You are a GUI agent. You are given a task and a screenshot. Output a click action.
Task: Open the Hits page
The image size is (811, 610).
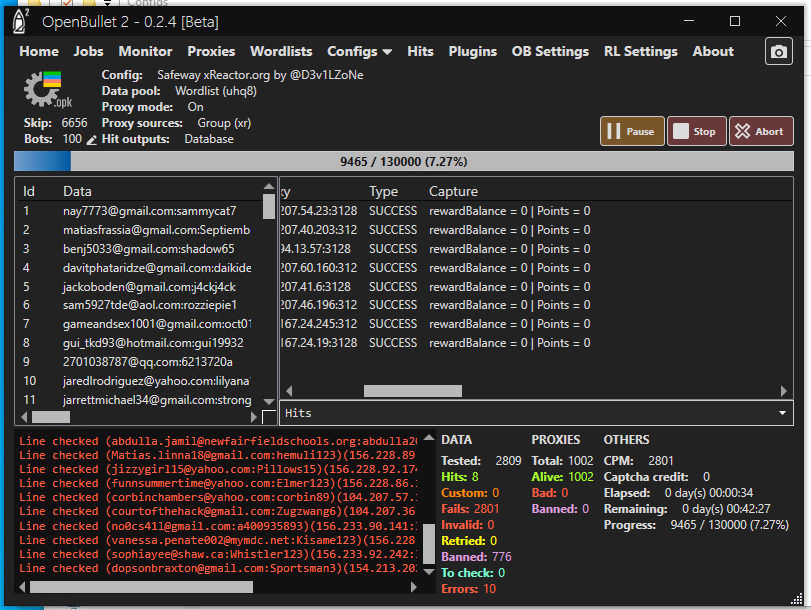[420, 51]
